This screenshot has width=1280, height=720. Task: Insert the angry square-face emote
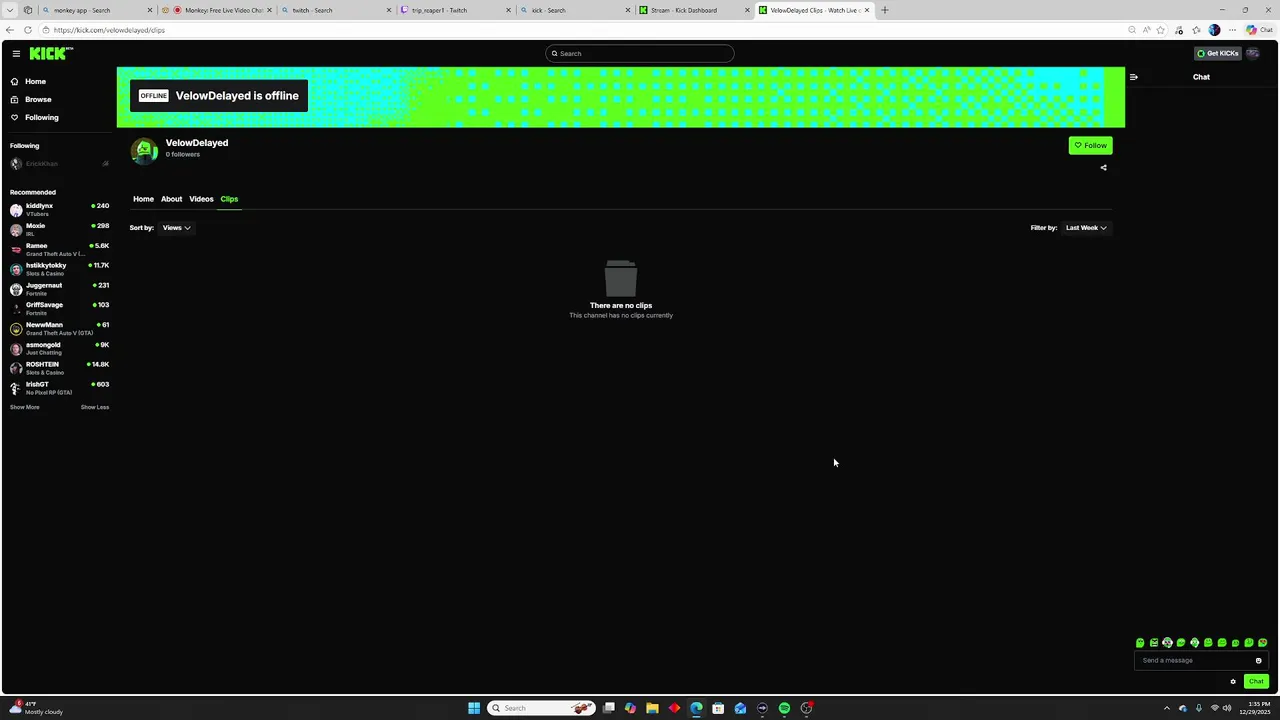(1154, 643)
